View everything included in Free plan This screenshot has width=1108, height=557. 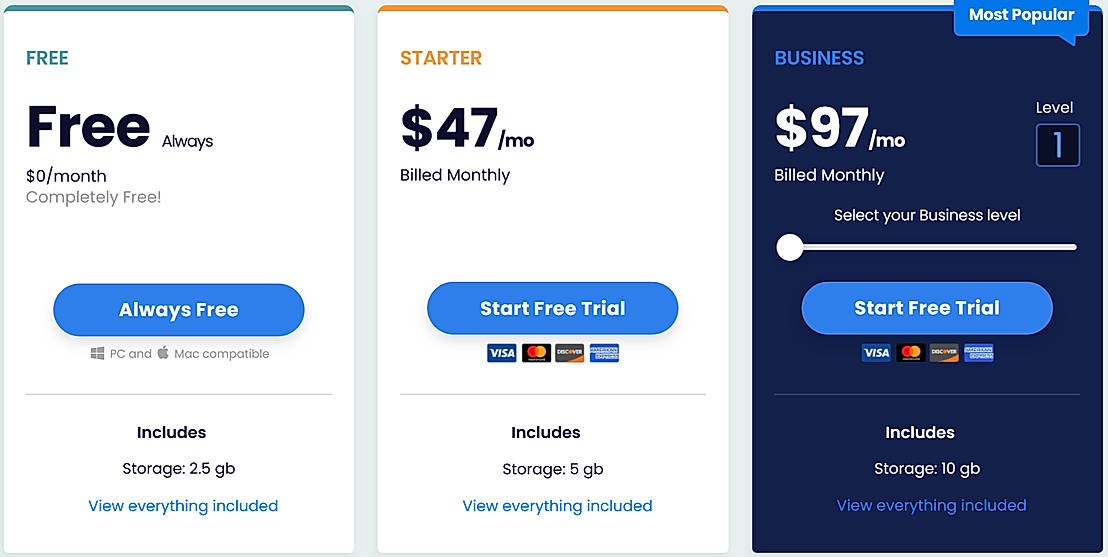point(183,506)
